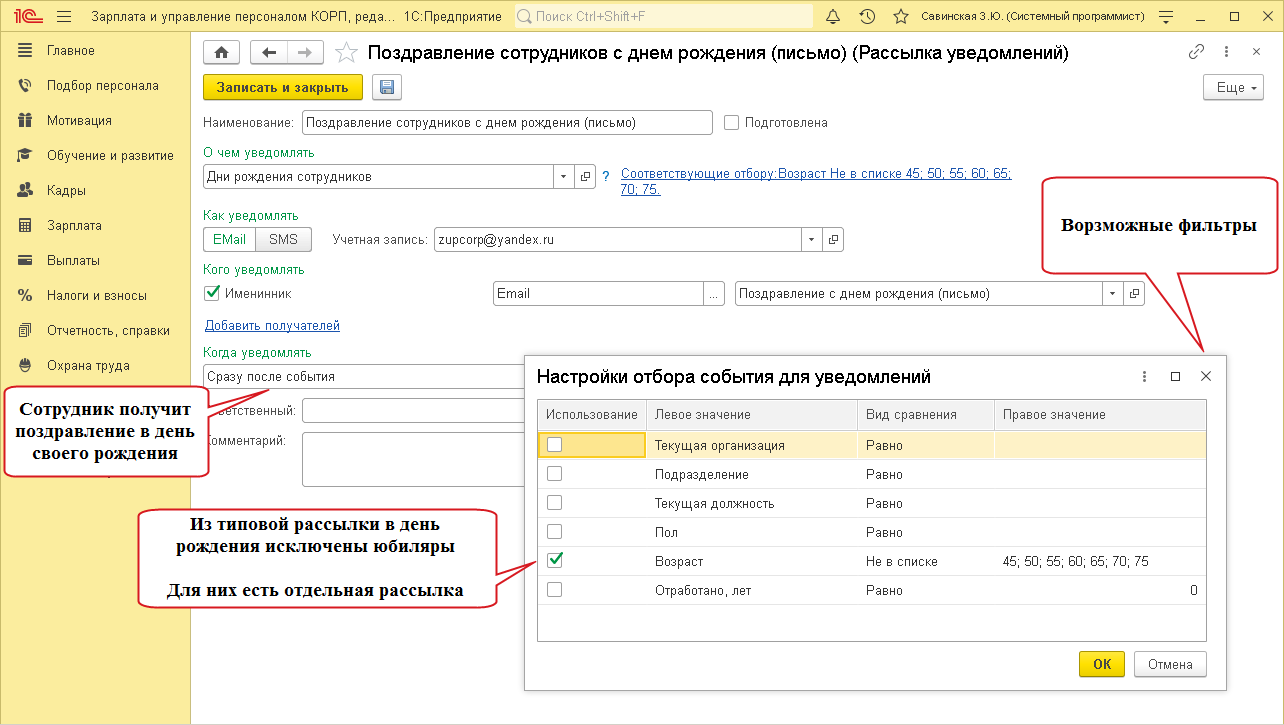This screenshot has width=1284, height=725.
Task: Click the floppy disk save icon
Action: 386,88
